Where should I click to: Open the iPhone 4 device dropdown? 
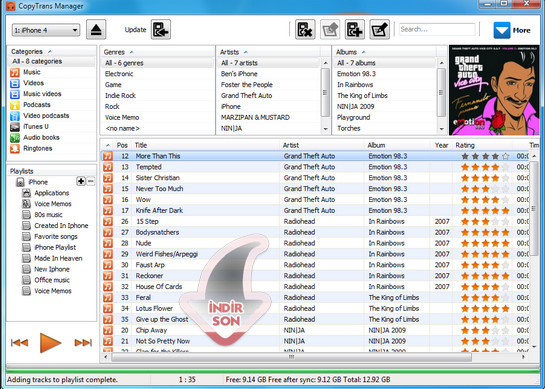tap(46, 30)
